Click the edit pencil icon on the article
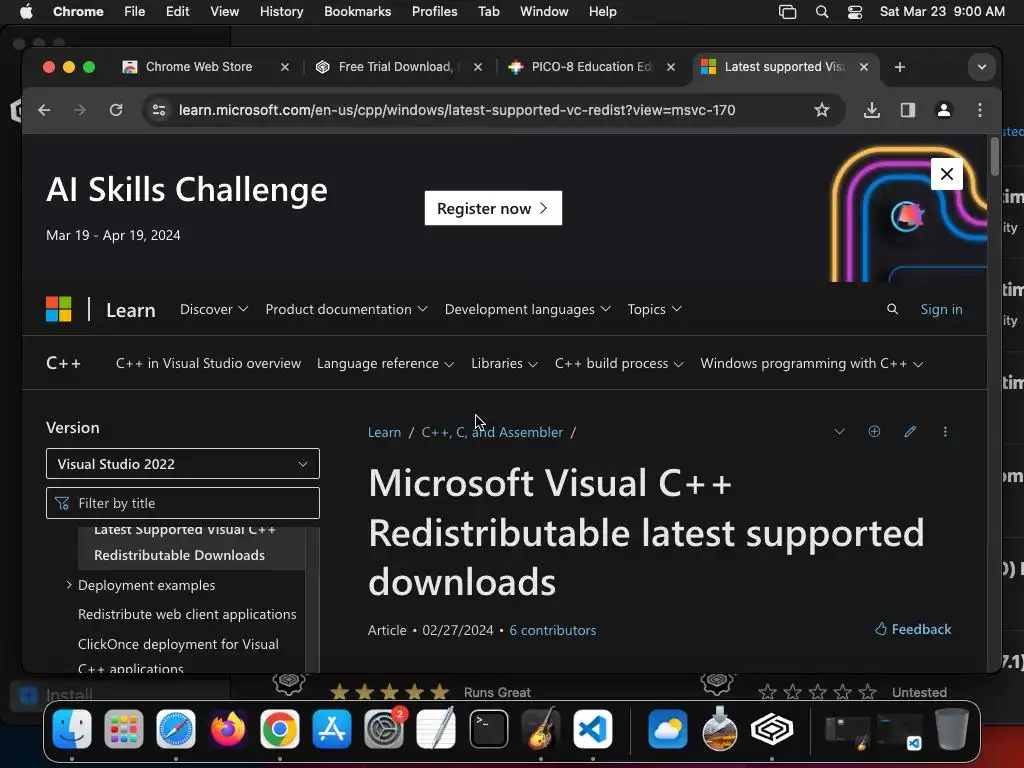 tap(910, 431)
